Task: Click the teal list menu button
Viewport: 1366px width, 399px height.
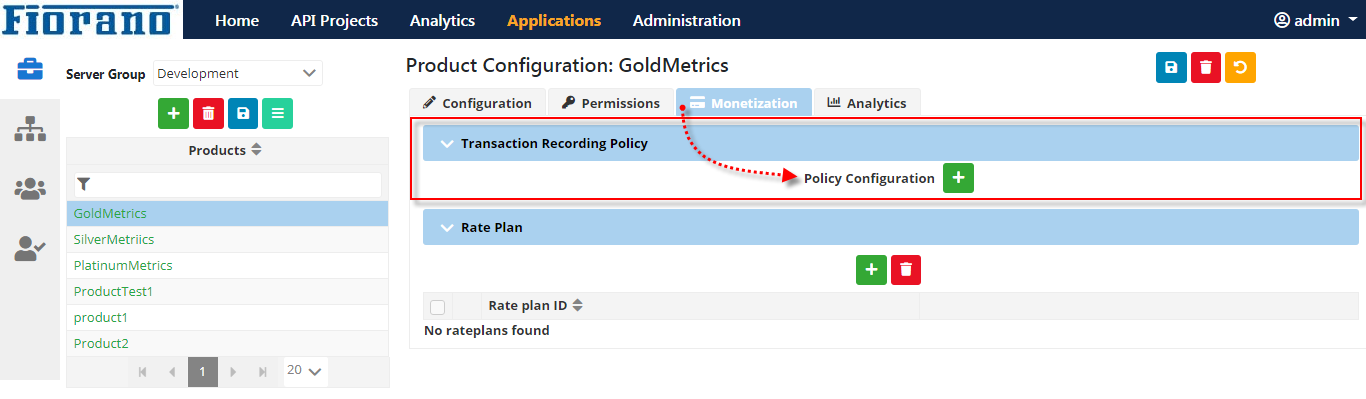Action: click(277, 114)
